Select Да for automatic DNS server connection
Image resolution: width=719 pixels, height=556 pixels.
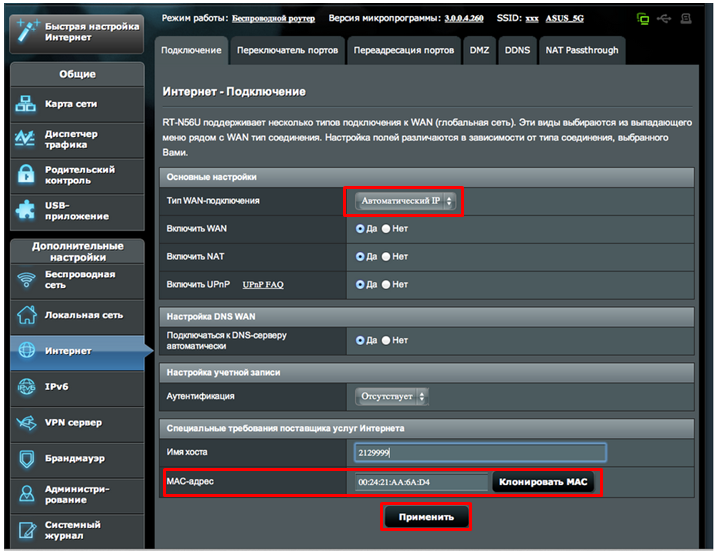pyautogui.click(x=360, y=341)
